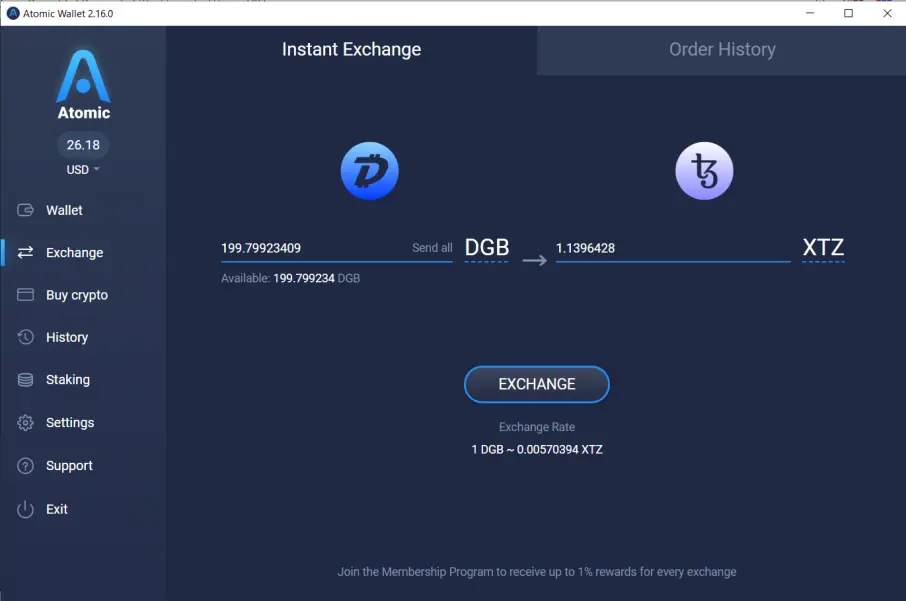Click the Tezos coin logo
This screenshot has width=906, height=601.
pos(704,171)
